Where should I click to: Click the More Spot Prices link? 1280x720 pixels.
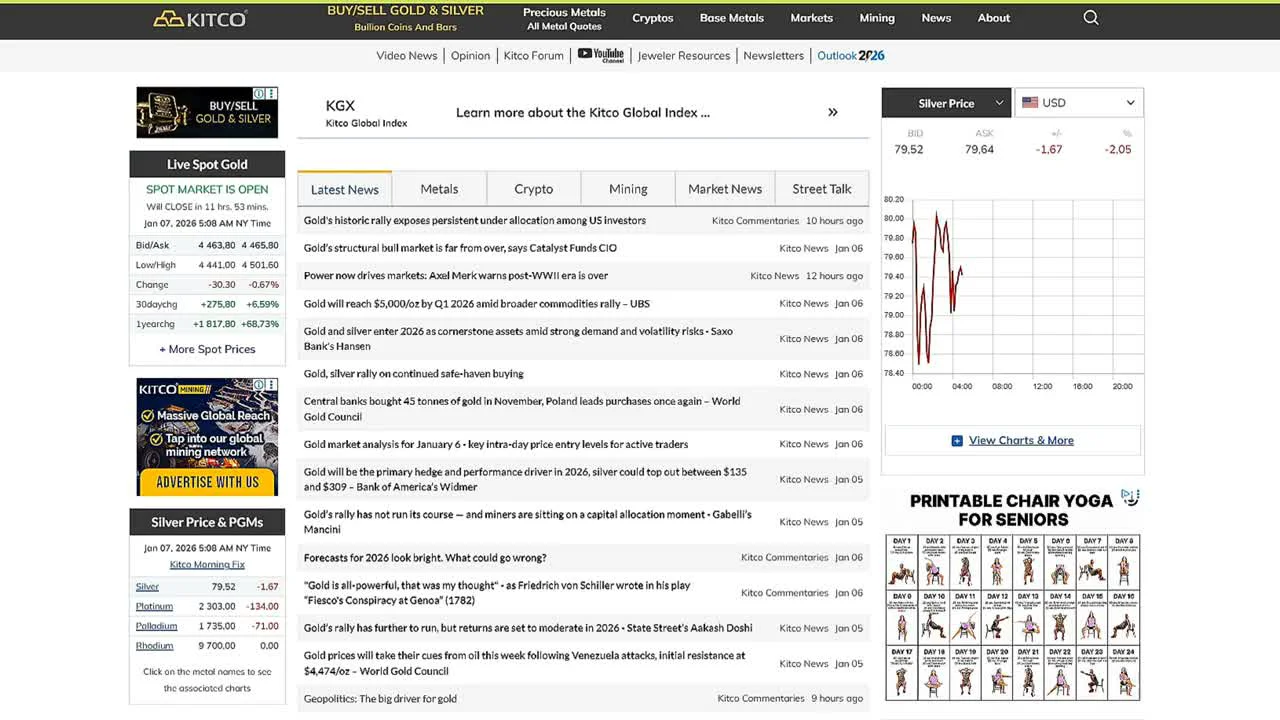pyautogui.click(x=207, y=349)
